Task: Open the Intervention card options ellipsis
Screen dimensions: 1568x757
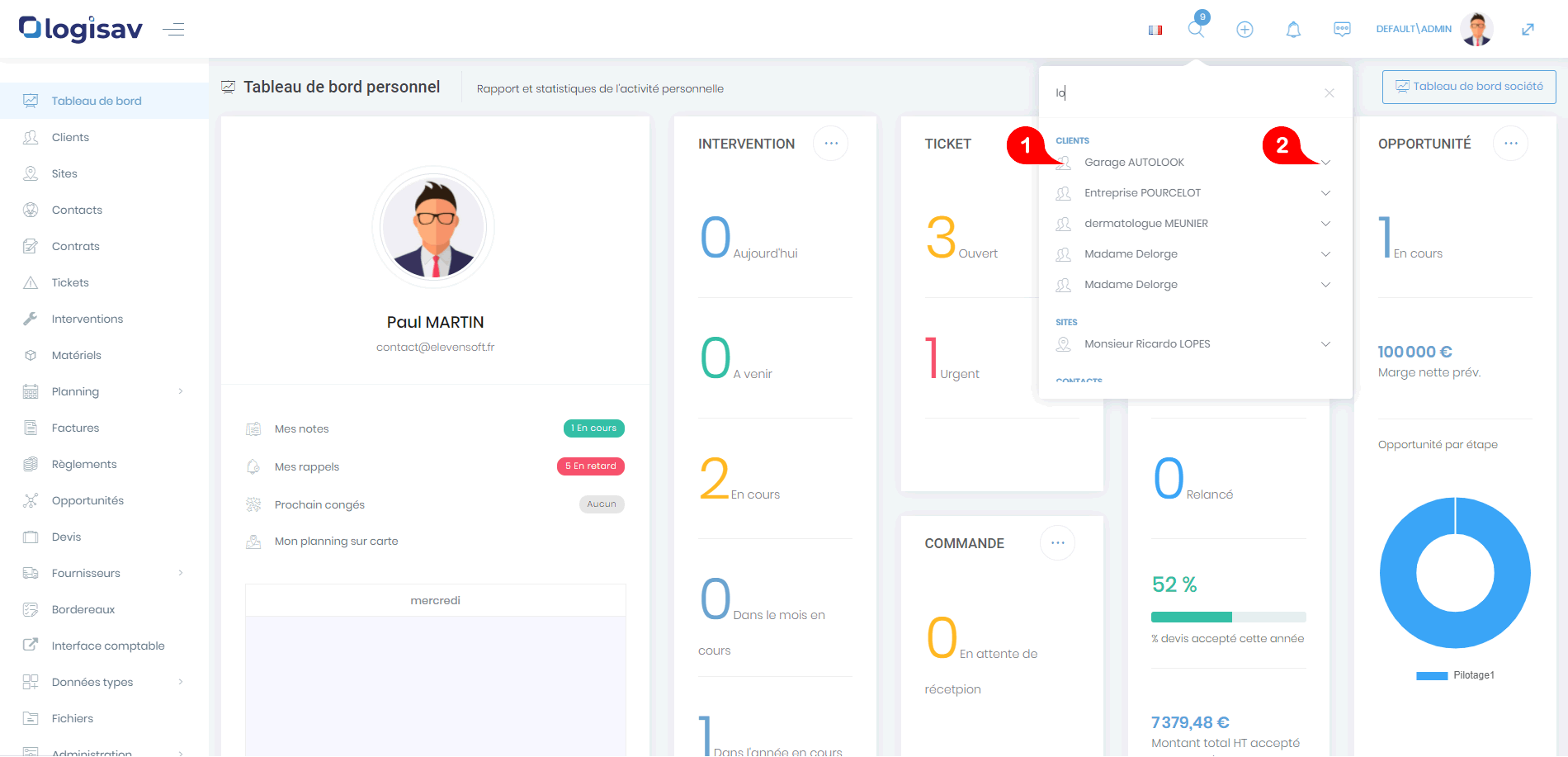Action: (x=830, y=144)
